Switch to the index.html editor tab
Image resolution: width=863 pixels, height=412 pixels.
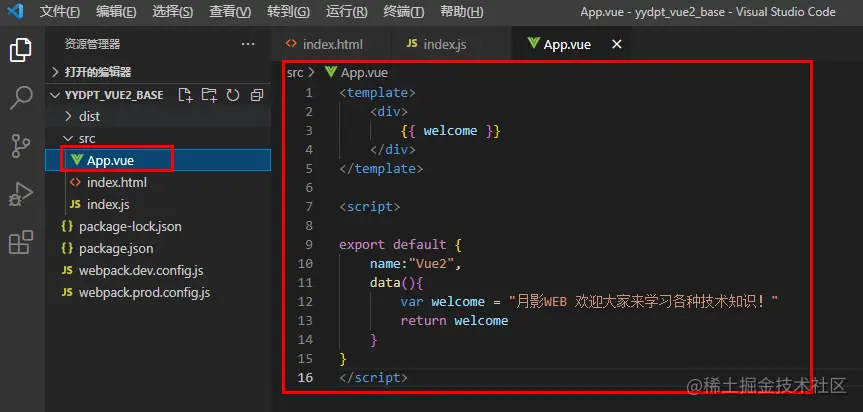point(331,44)
